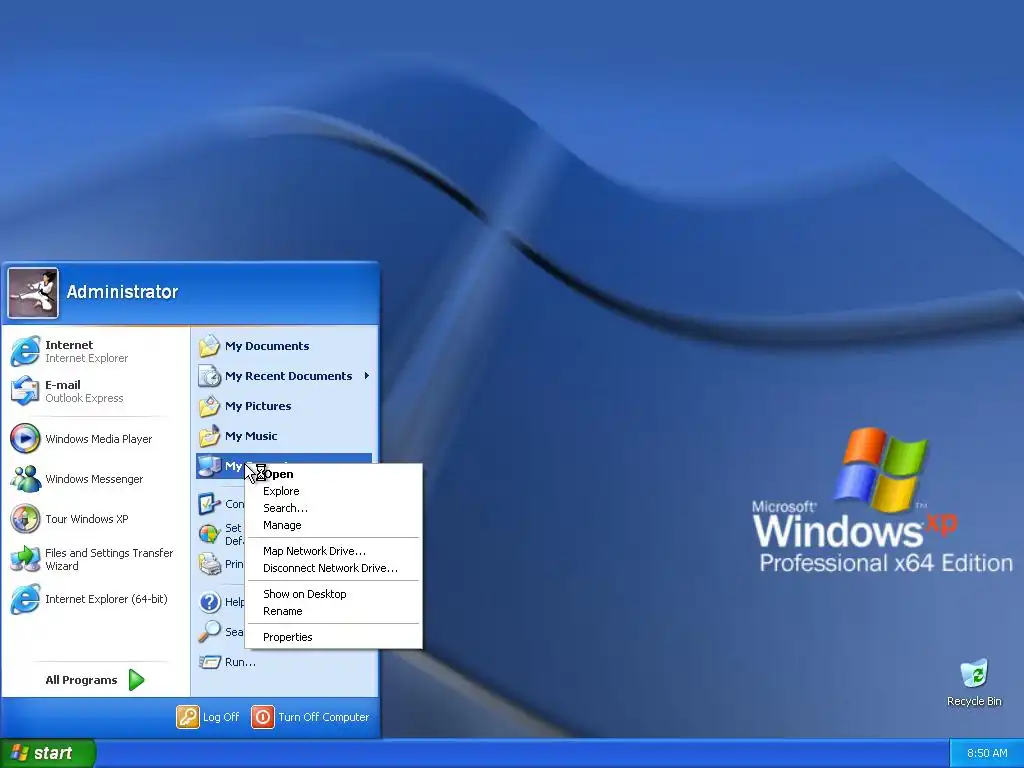Screen dimensions: 1024x768
Task: Toggle Show on Desktop menu entry
Action: point(334,594)
